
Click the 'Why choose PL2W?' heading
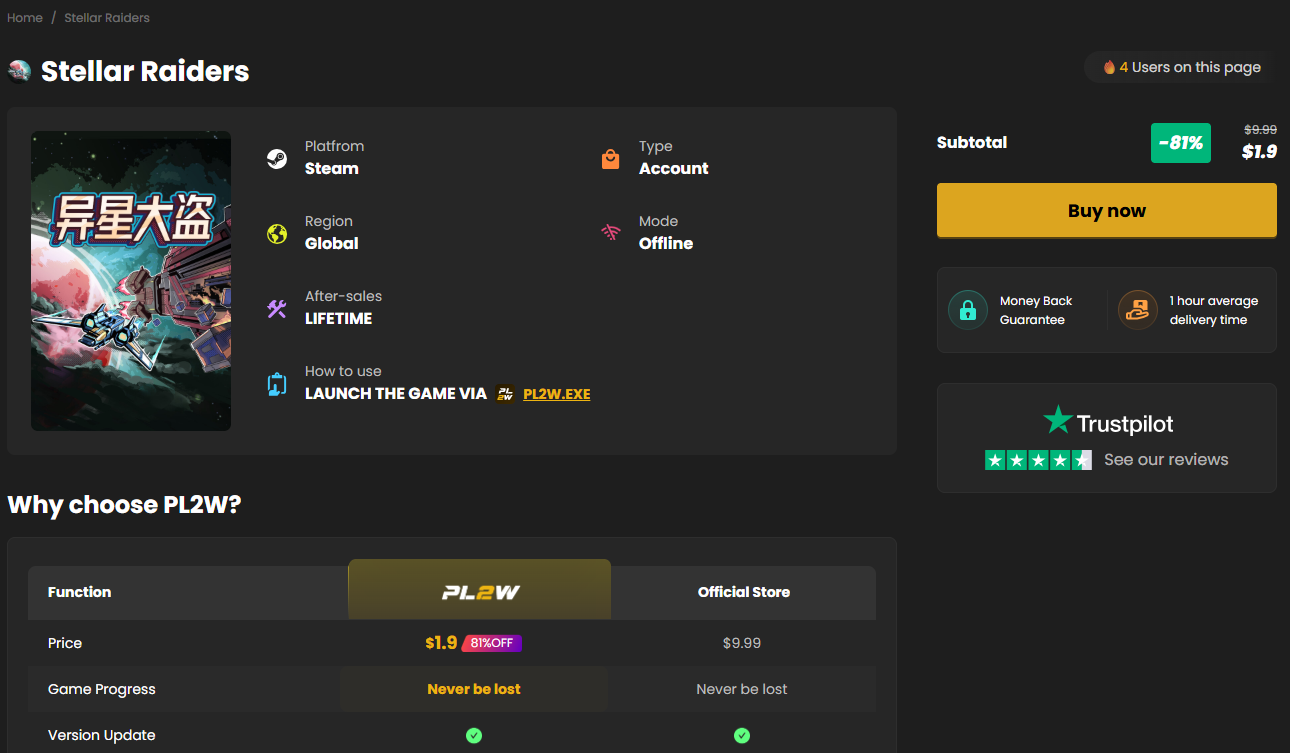pyautogui.click(x=124, y=504)
